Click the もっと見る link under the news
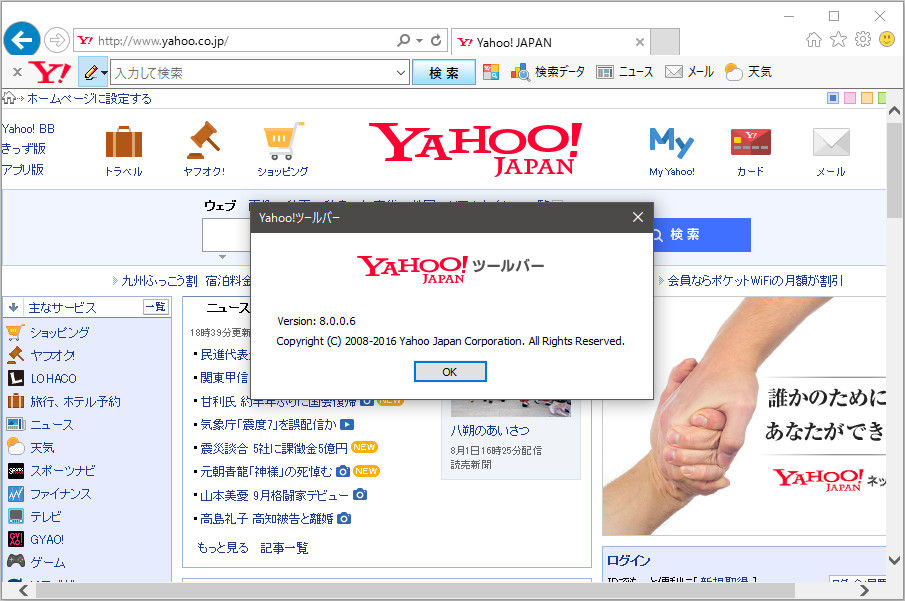This screenshot has width=905, height=601. [x=223, y=547]
